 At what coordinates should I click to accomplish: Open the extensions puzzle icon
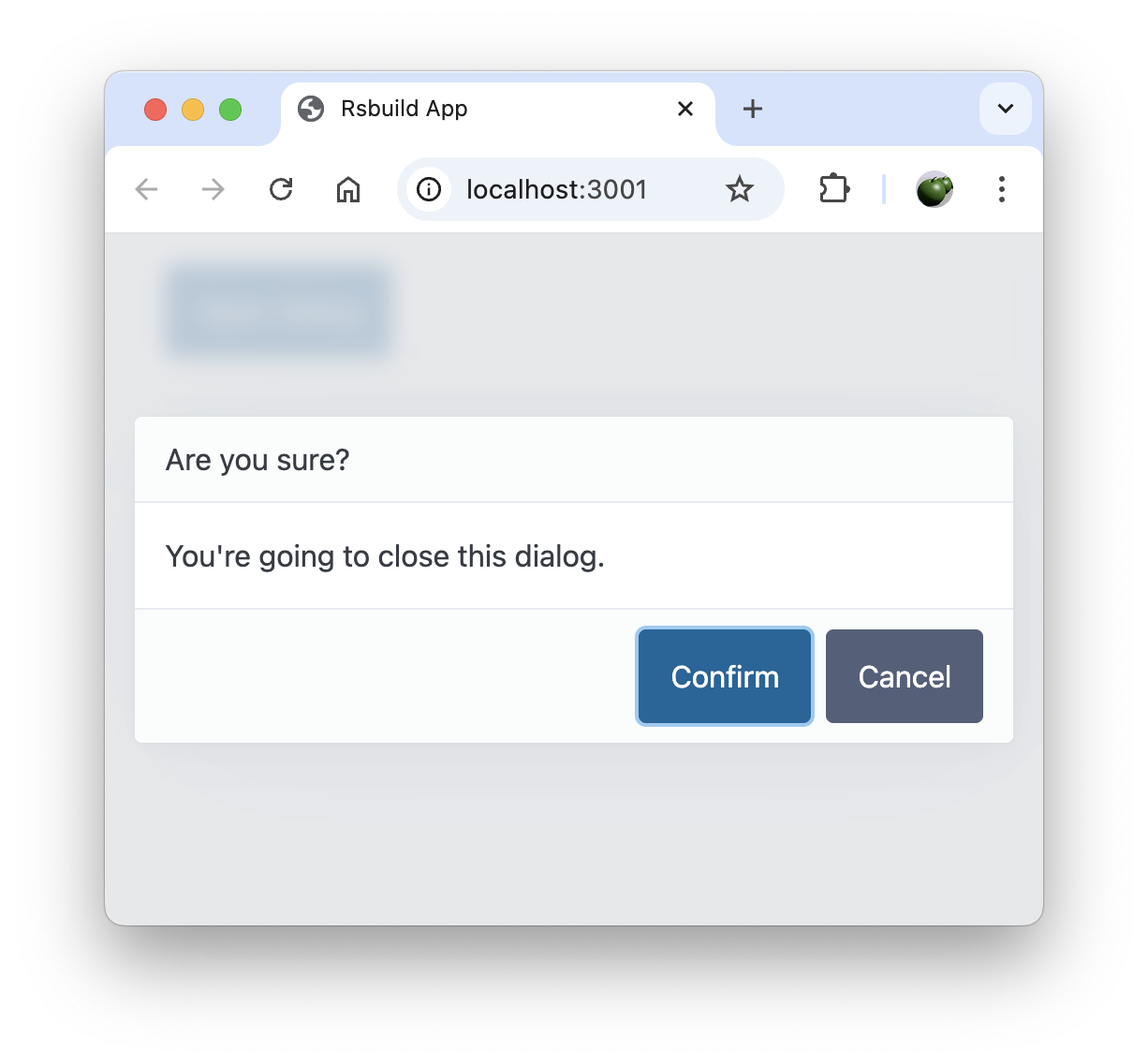point(833,189)
